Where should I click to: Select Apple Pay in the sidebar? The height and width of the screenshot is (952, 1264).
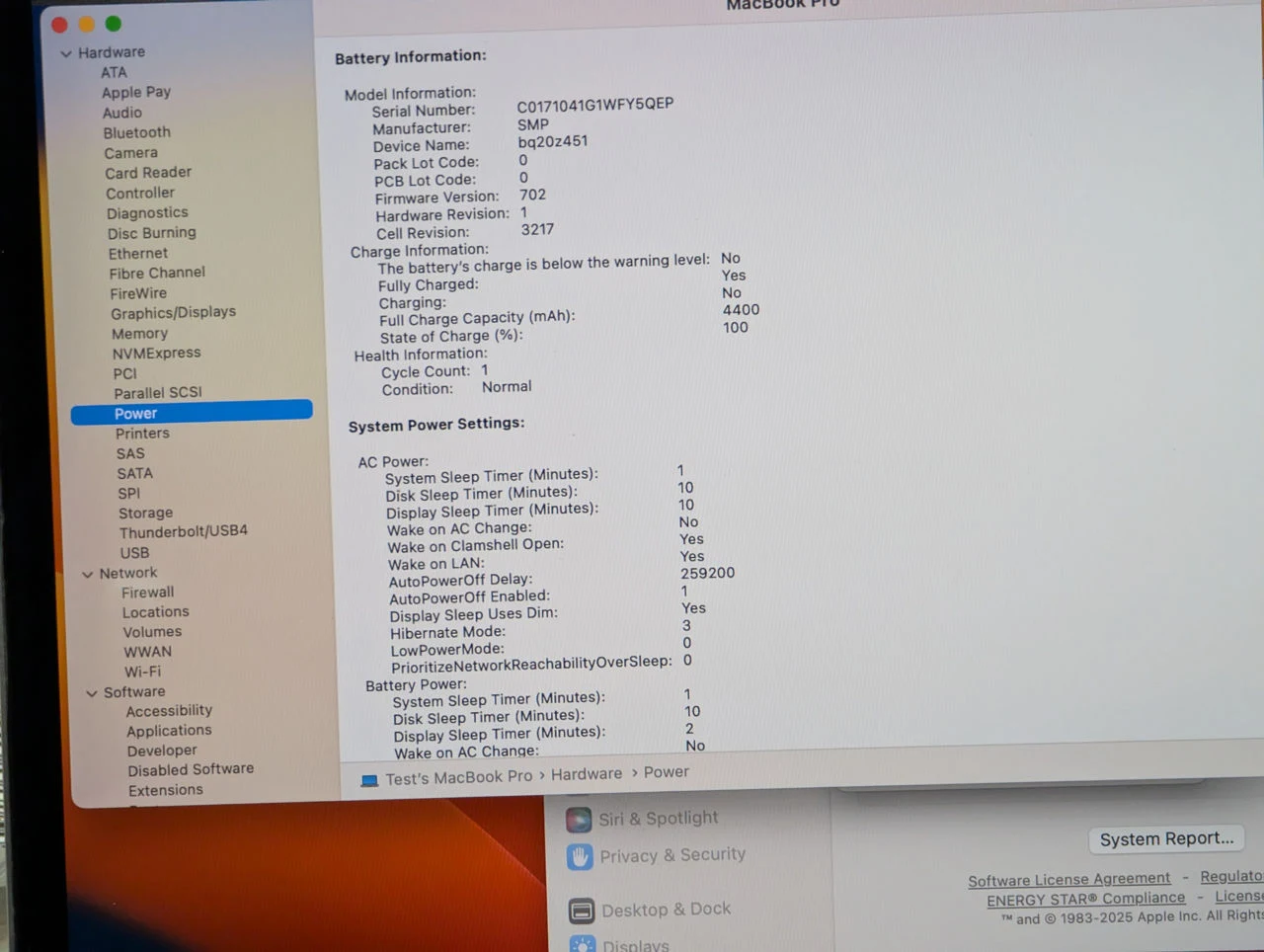[x=136, y=92]
